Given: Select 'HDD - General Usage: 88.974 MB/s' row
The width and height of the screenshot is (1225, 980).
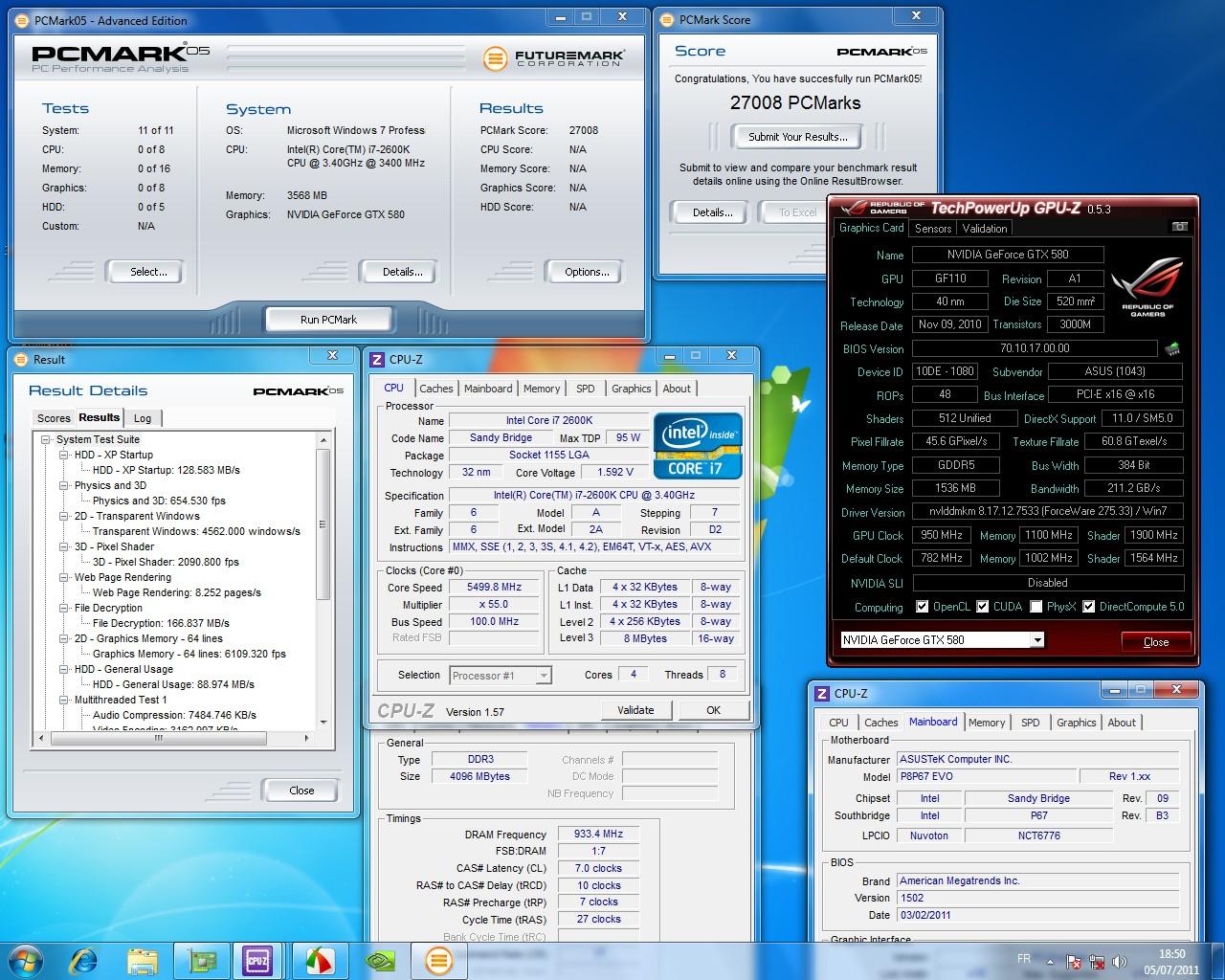Looking at the screenshot, I should 173,684.
